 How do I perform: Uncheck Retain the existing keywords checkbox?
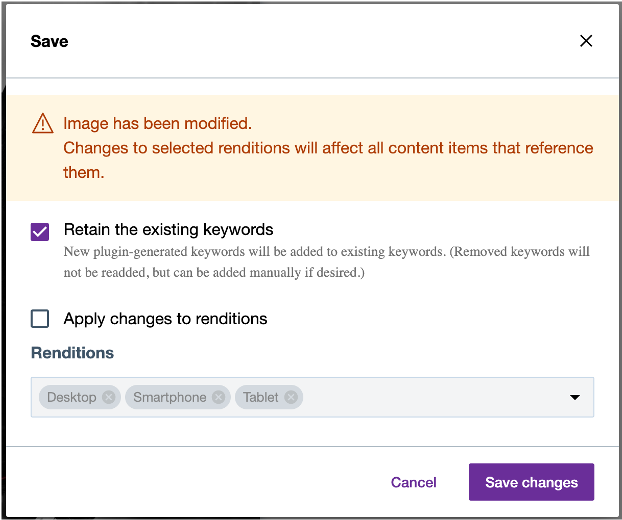click(x=40, y=232)
